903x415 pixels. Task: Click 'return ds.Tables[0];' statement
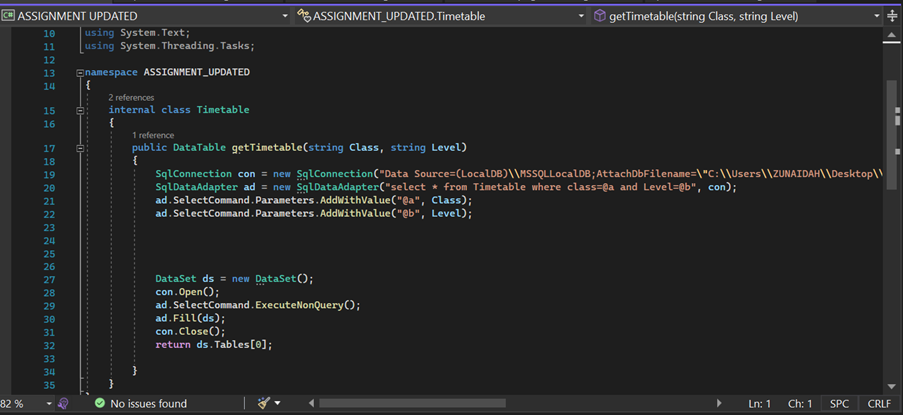[x=214, y=345]
